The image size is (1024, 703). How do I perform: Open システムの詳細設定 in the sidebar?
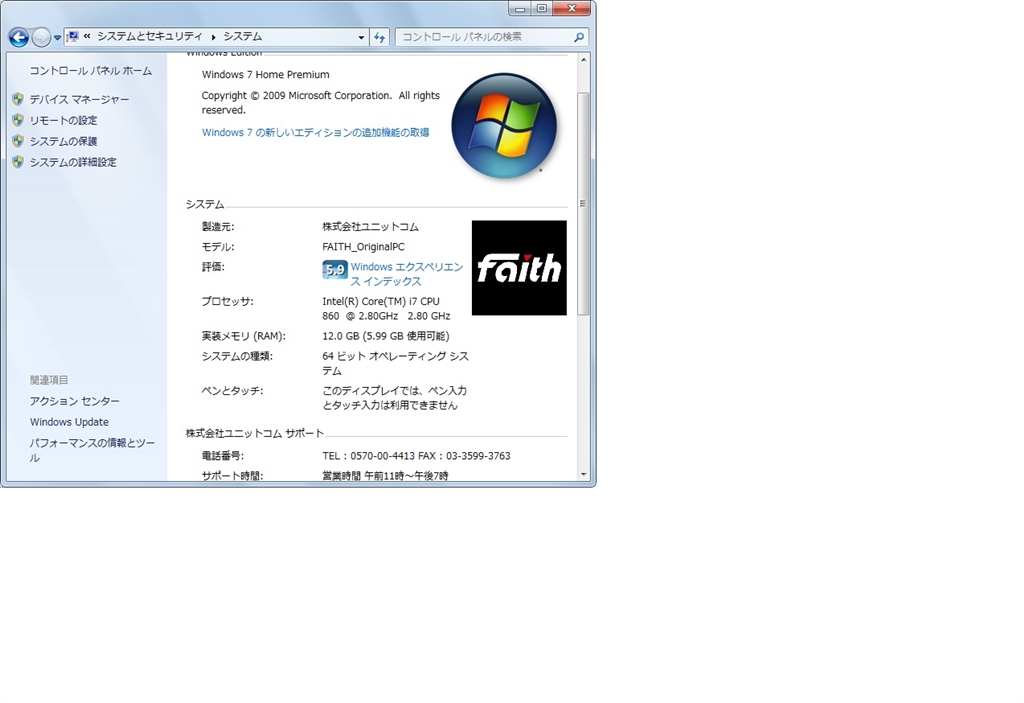(73, 162)
